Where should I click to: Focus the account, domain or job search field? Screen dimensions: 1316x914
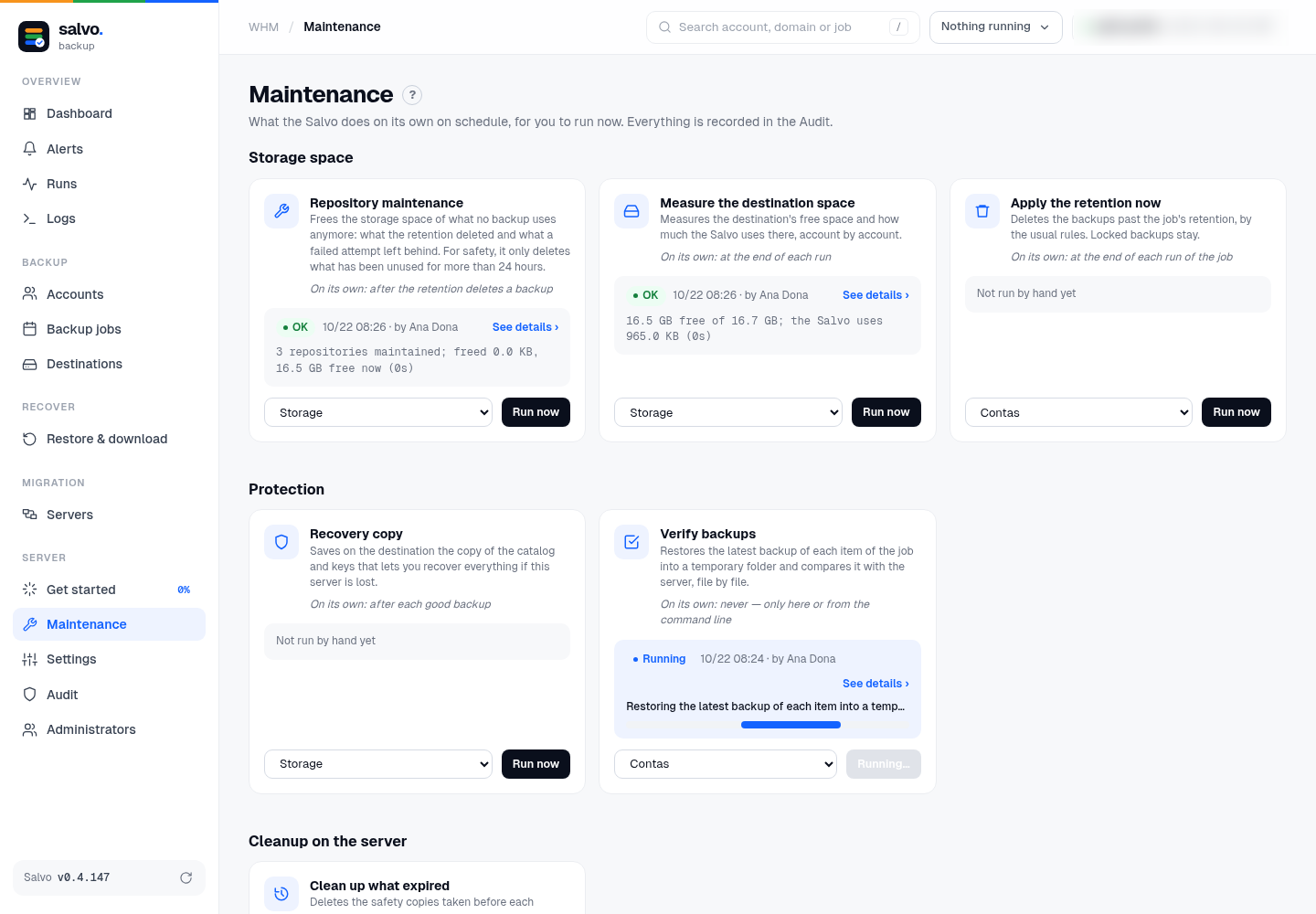coord(782,27)
